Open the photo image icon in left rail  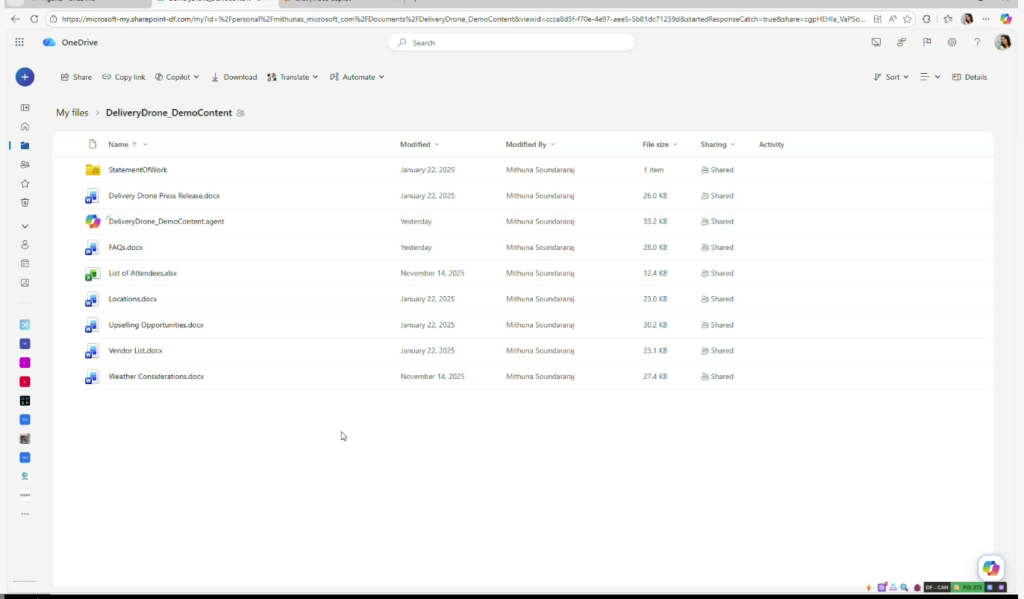click(25, 283)
